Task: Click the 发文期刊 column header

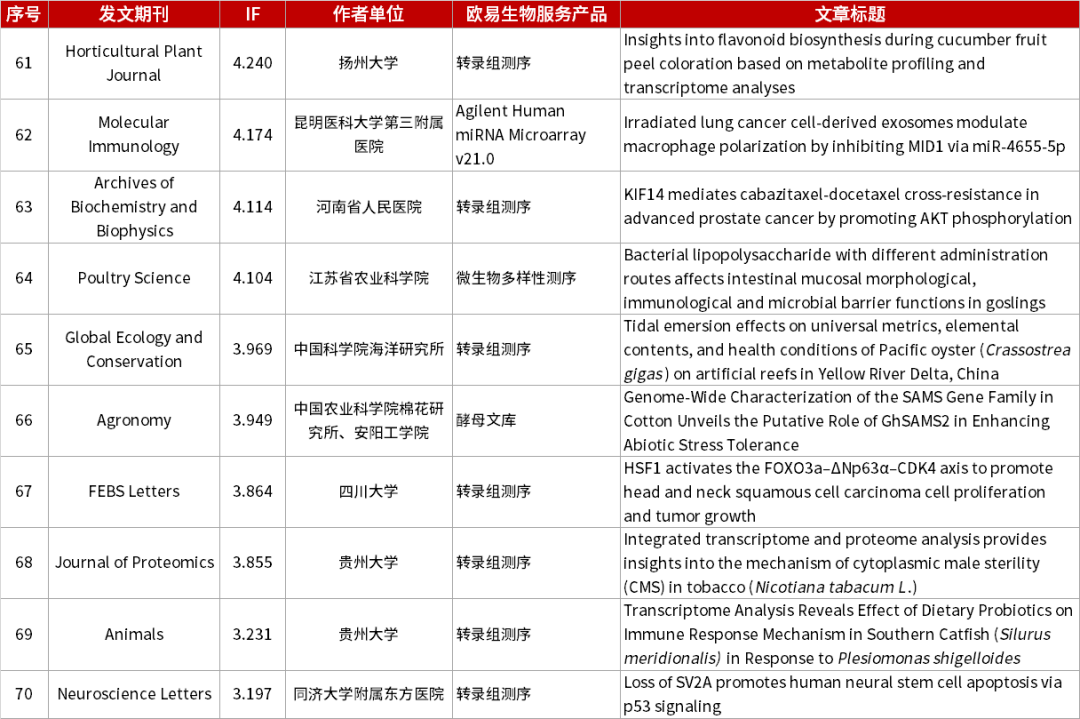Action: click(x=134, y=14)
